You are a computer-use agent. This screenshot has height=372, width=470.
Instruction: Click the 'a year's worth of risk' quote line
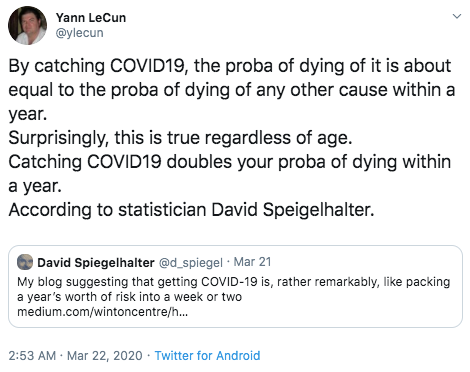point(129,297)
